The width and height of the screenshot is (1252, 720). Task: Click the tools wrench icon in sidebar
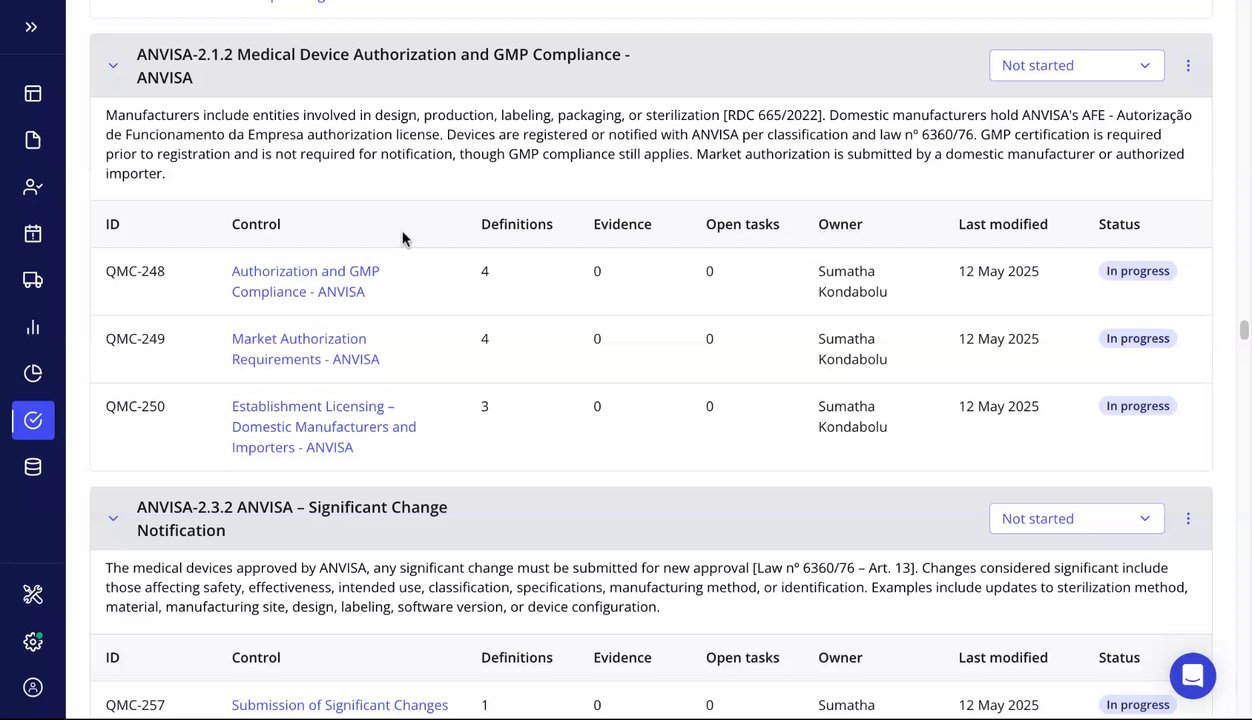[x=33, y=595]
